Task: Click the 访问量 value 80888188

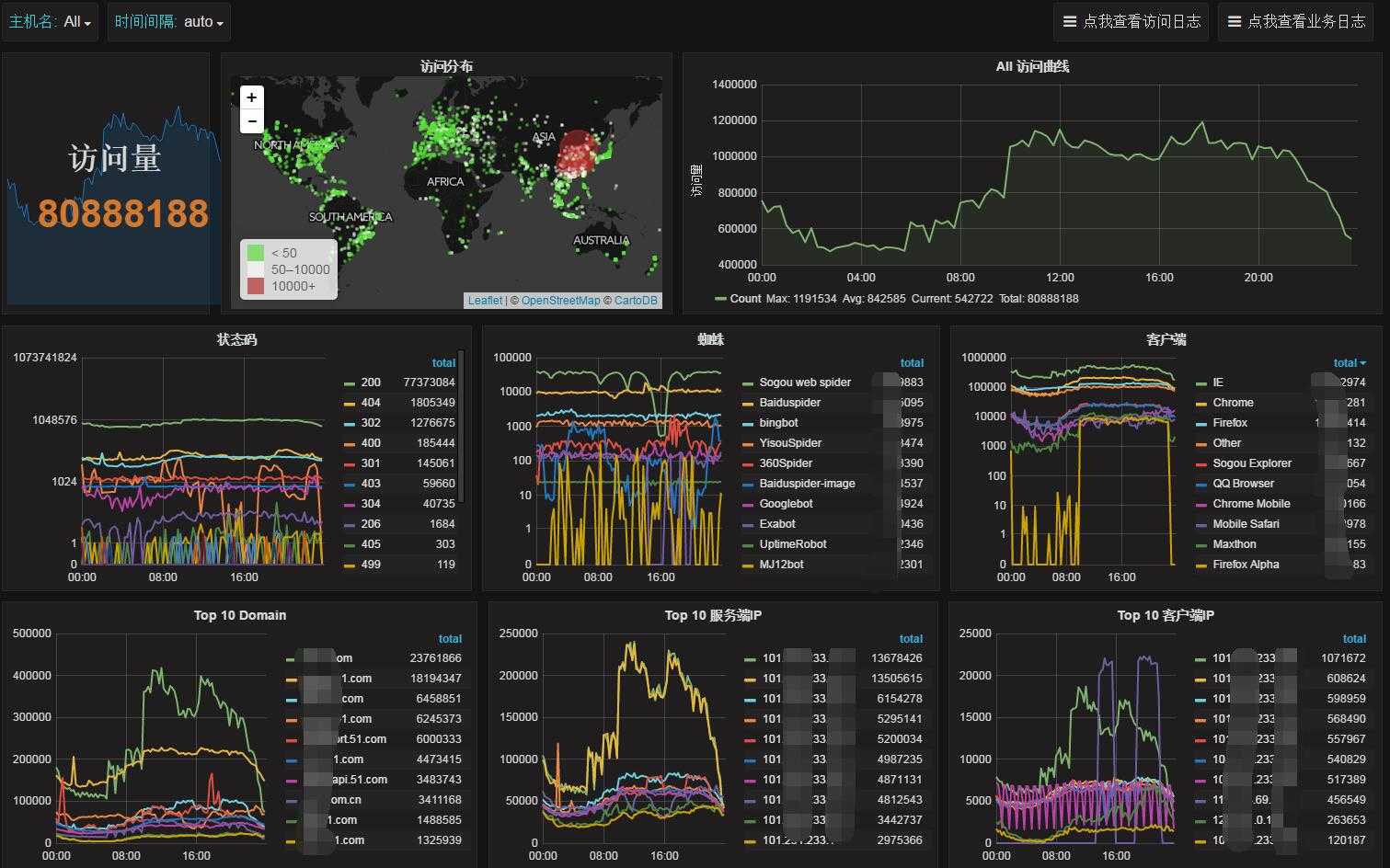Action: click(123, 213)
